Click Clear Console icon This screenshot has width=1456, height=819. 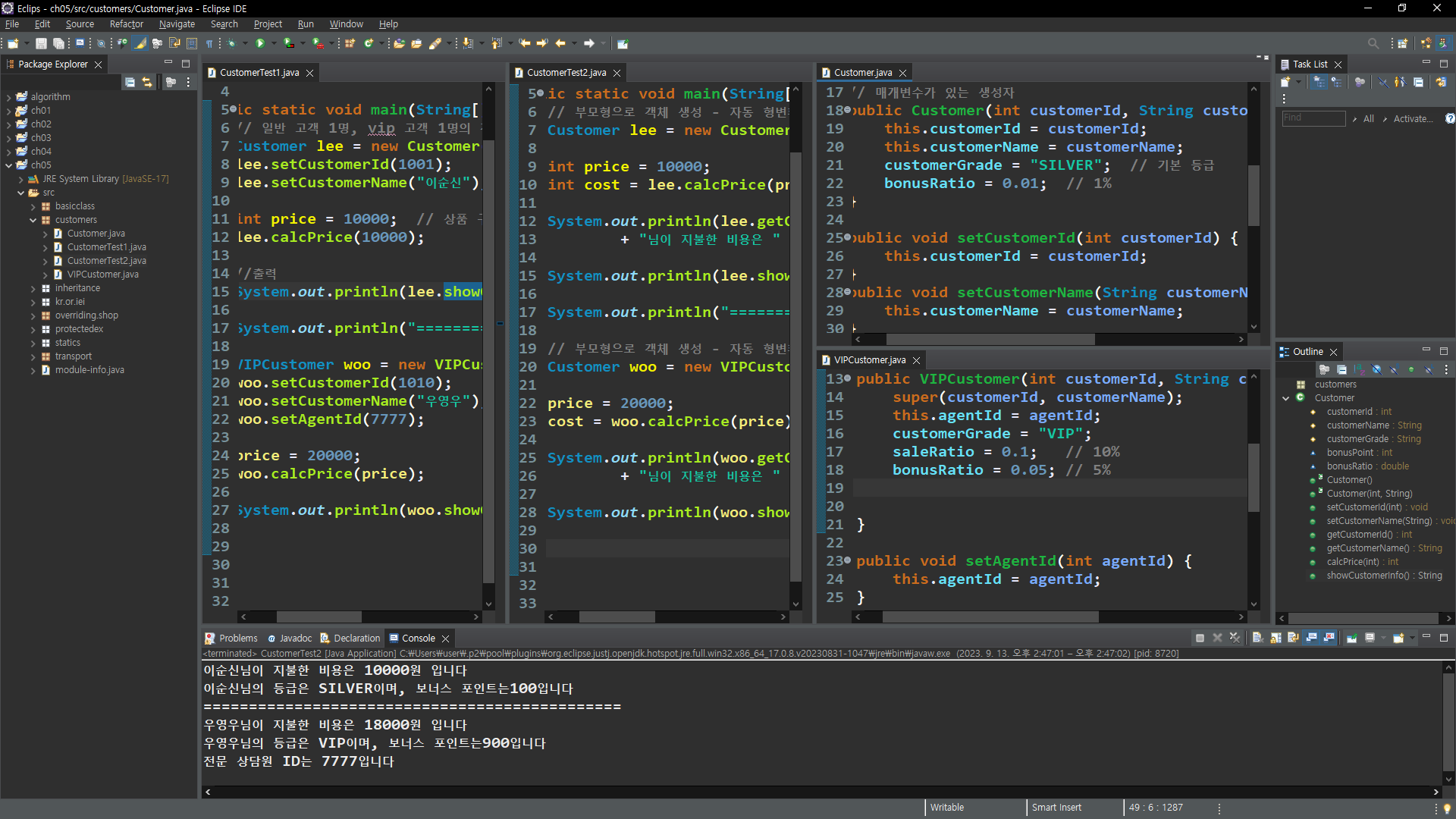(1257, 638)
